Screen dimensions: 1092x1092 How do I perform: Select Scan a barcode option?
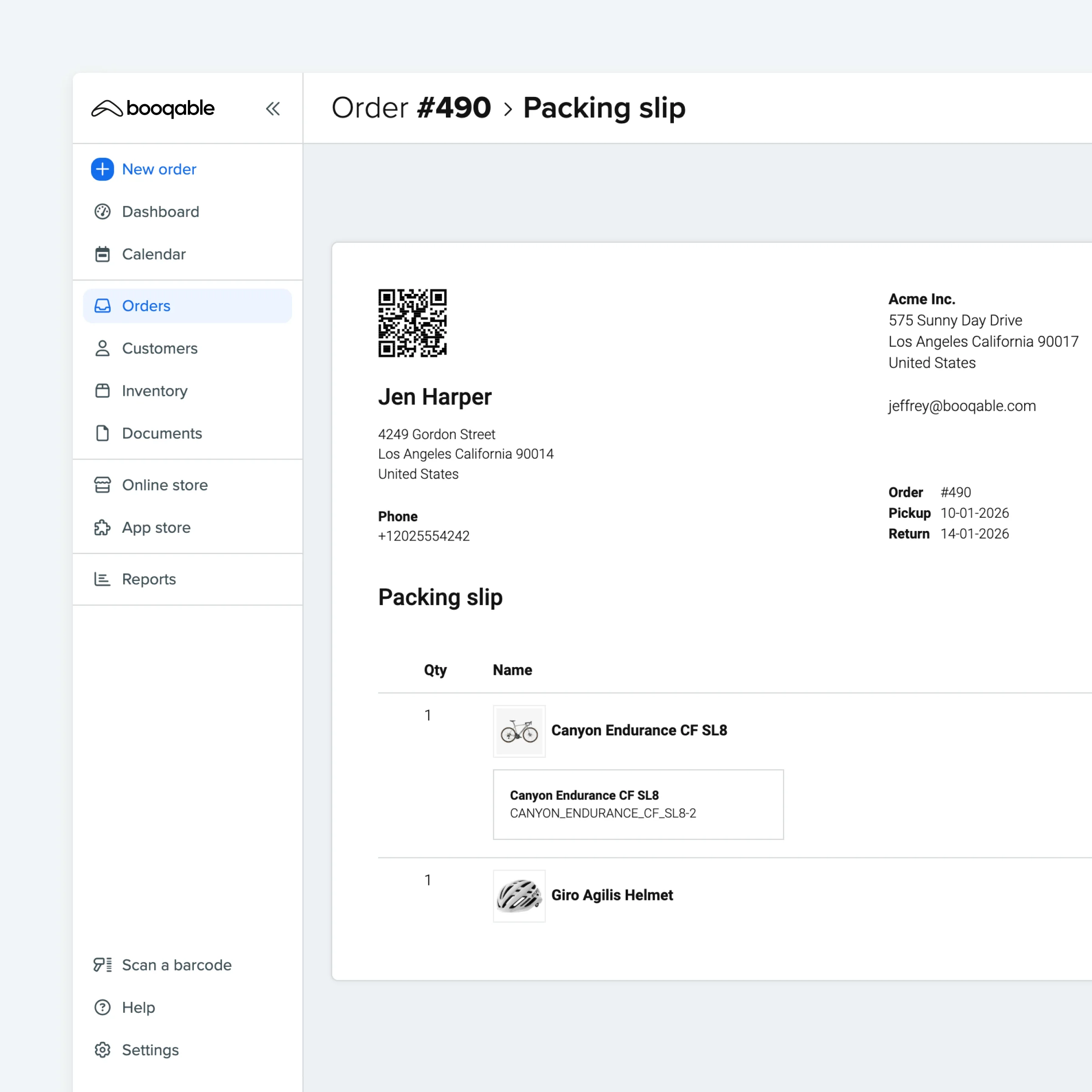tap(176, 965)
